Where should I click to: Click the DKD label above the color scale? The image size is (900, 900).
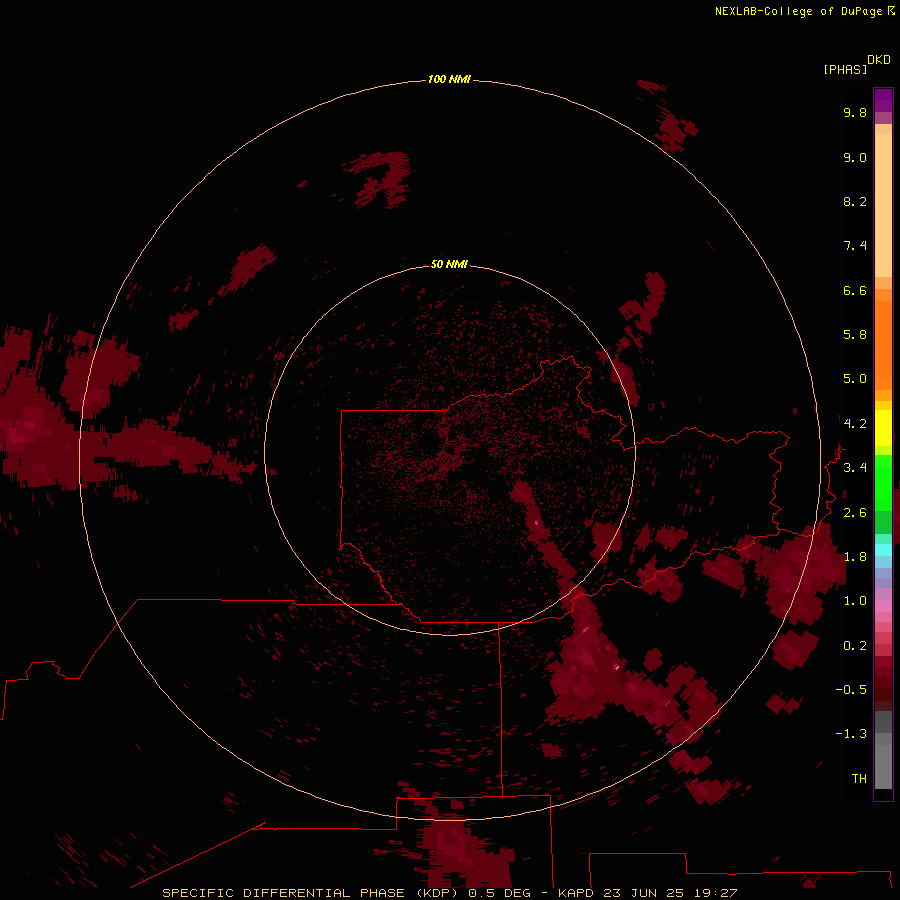pyautogui.click(x=879, y=59)
